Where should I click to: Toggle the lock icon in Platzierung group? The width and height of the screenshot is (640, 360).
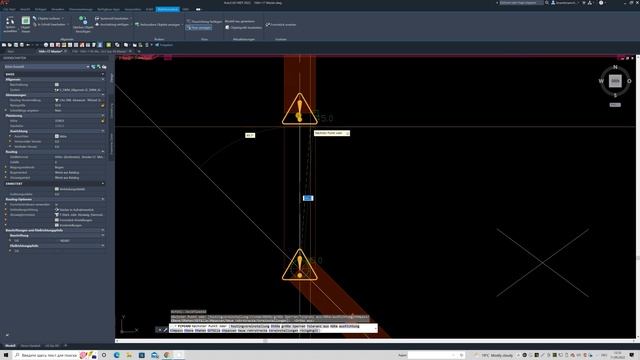(102, 121)
